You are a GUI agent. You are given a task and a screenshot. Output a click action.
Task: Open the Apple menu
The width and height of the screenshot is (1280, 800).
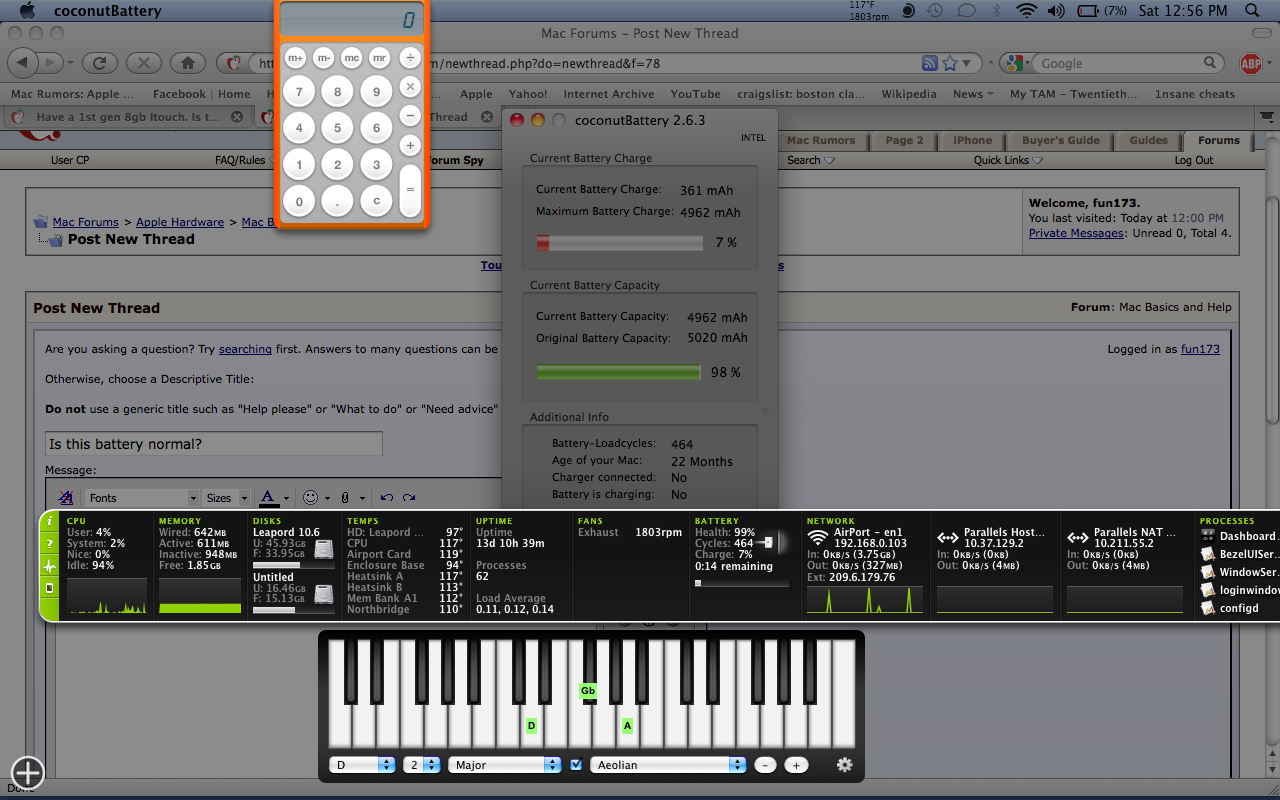(27, 11)
